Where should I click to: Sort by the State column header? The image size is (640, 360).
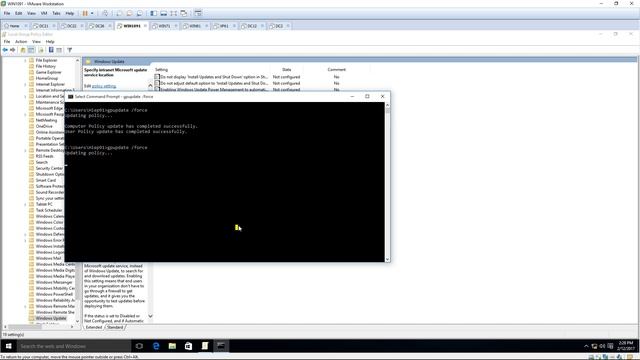tap(287, 70)
